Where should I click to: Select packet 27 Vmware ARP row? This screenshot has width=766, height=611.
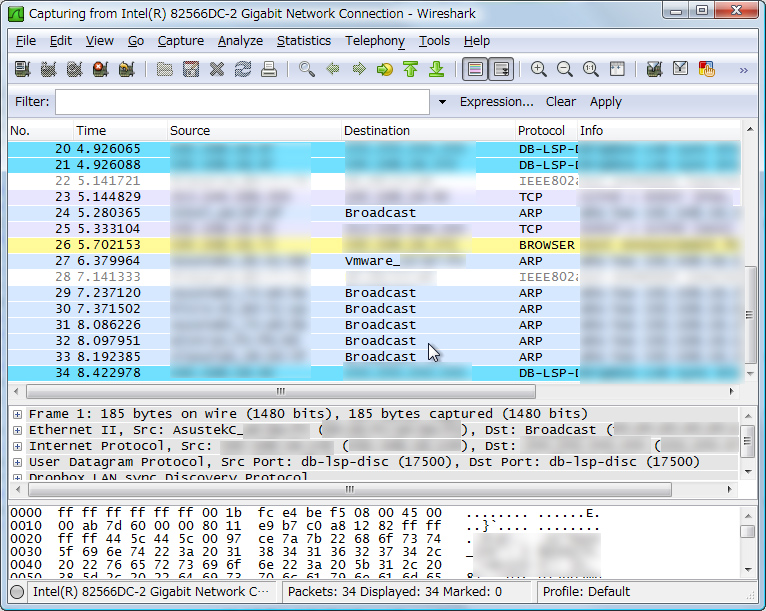click(x=374, y=261)
